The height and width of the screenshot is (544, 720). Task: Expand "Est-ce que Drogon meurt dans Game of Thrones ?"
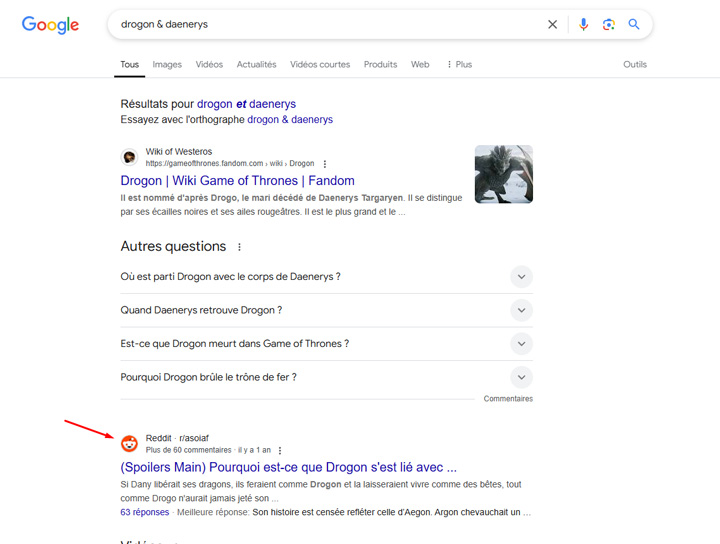click(x=326, y=344)
